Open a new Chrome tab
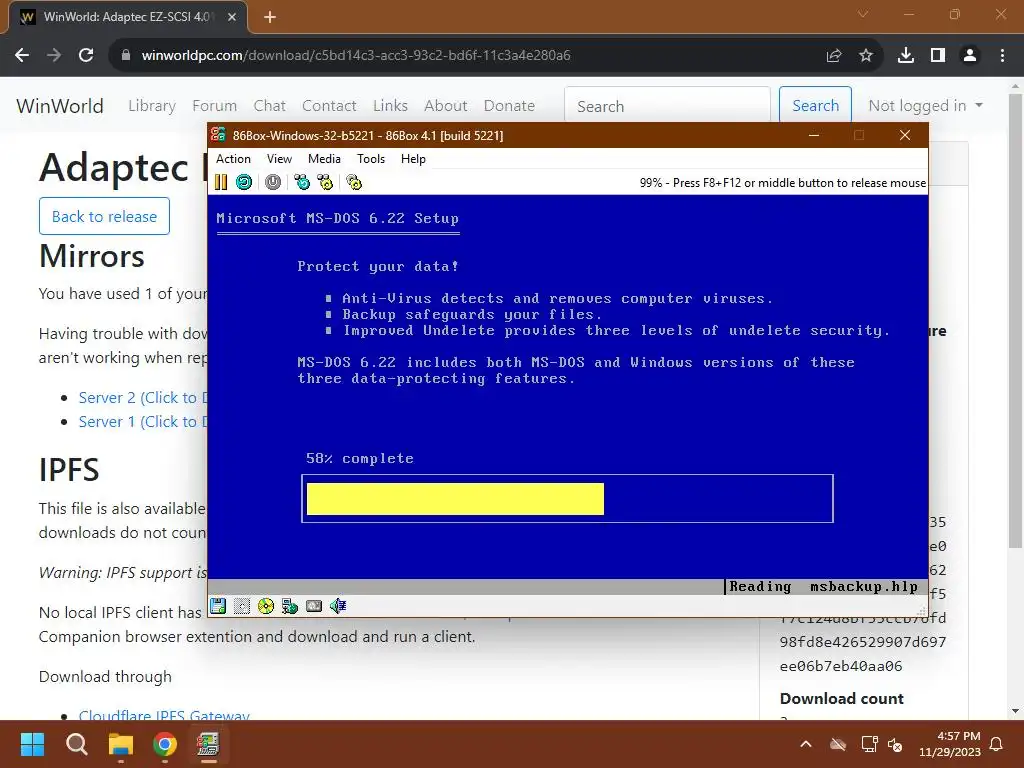Image resolution: width=1024 pixels, height=768 pixels. [270, 17]
